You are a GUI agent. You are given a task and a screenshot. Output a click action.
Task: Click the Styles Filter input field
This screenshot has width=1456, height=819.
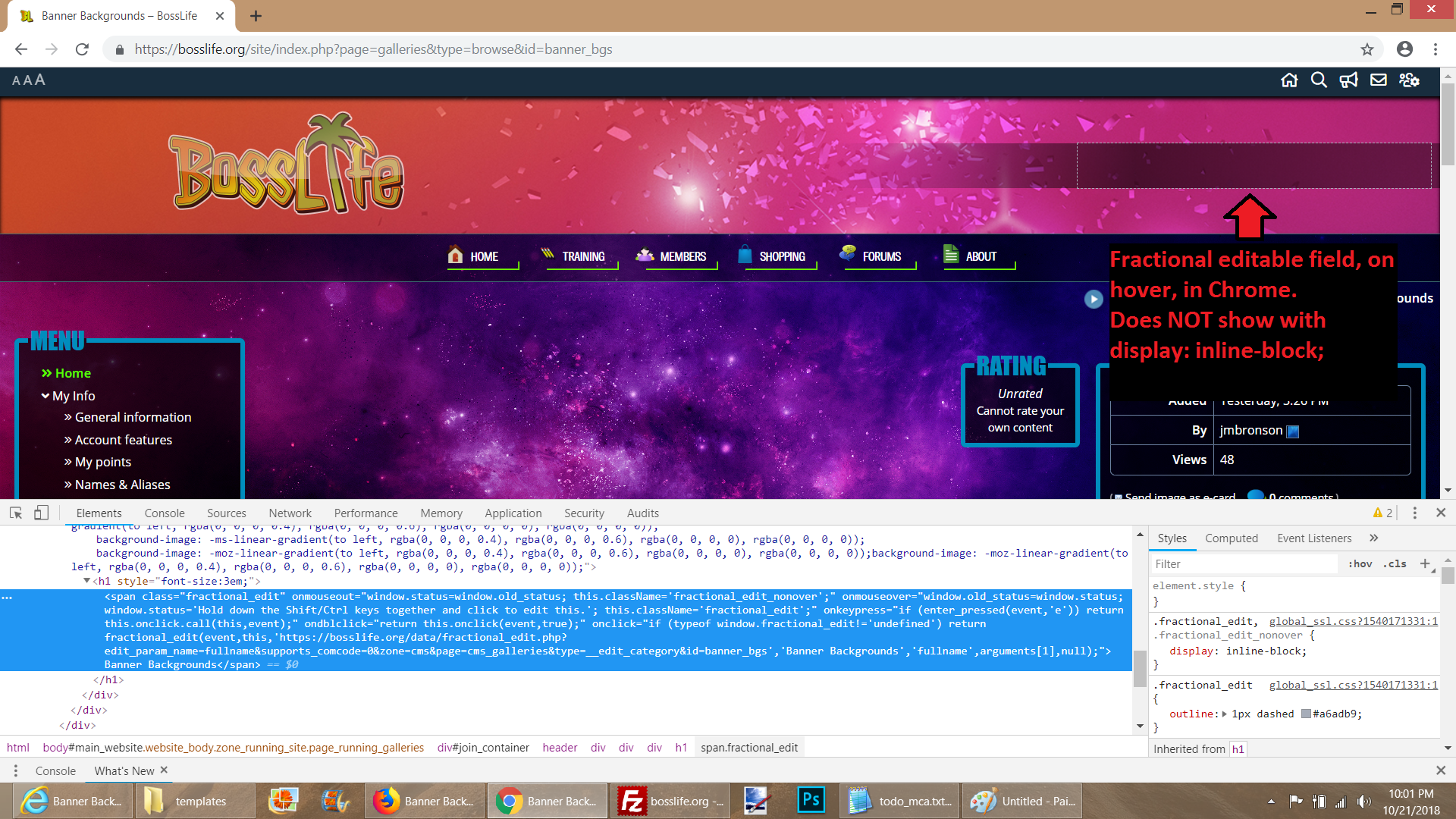[1244, 564]
